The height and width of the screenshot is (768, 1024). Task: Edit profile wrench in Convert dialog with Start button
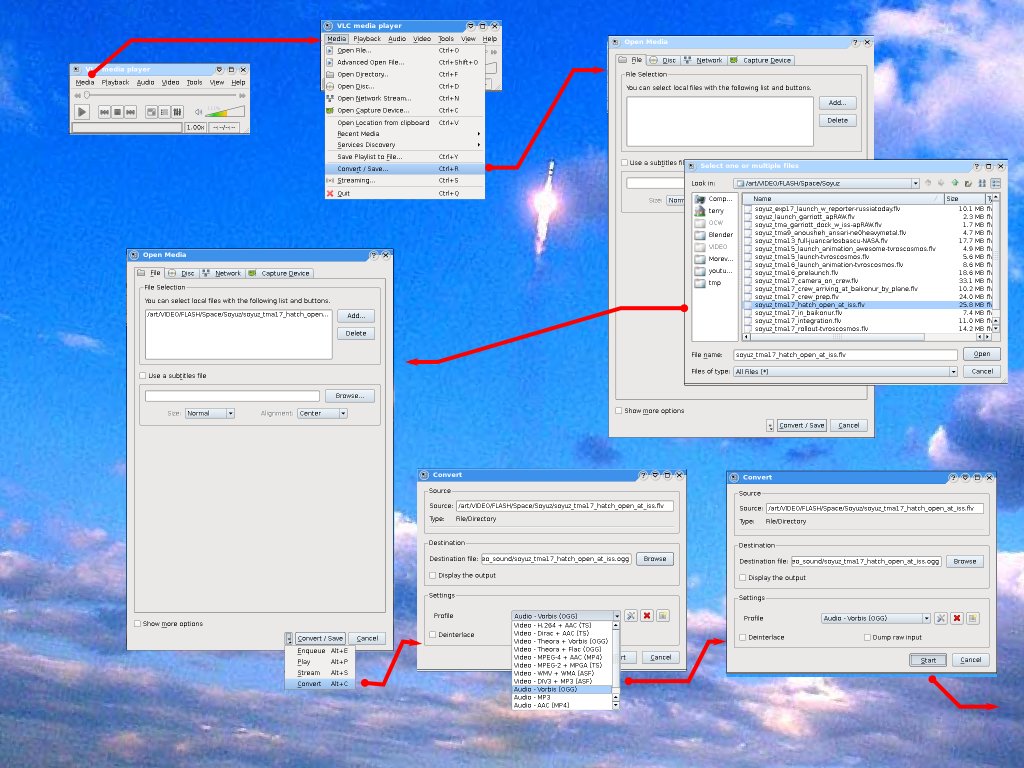(940, 618)
